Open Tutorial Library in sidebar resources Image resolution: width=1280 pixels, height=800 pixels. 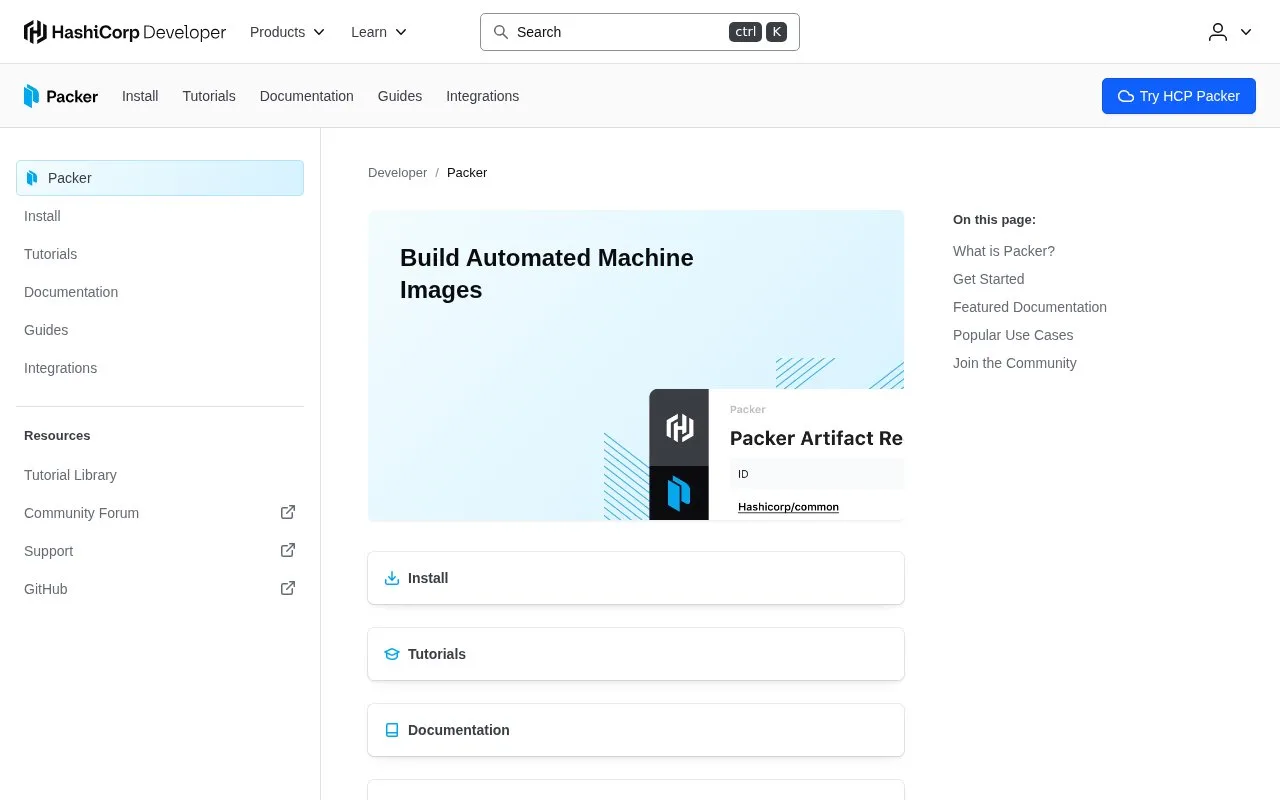pos(160,475)
